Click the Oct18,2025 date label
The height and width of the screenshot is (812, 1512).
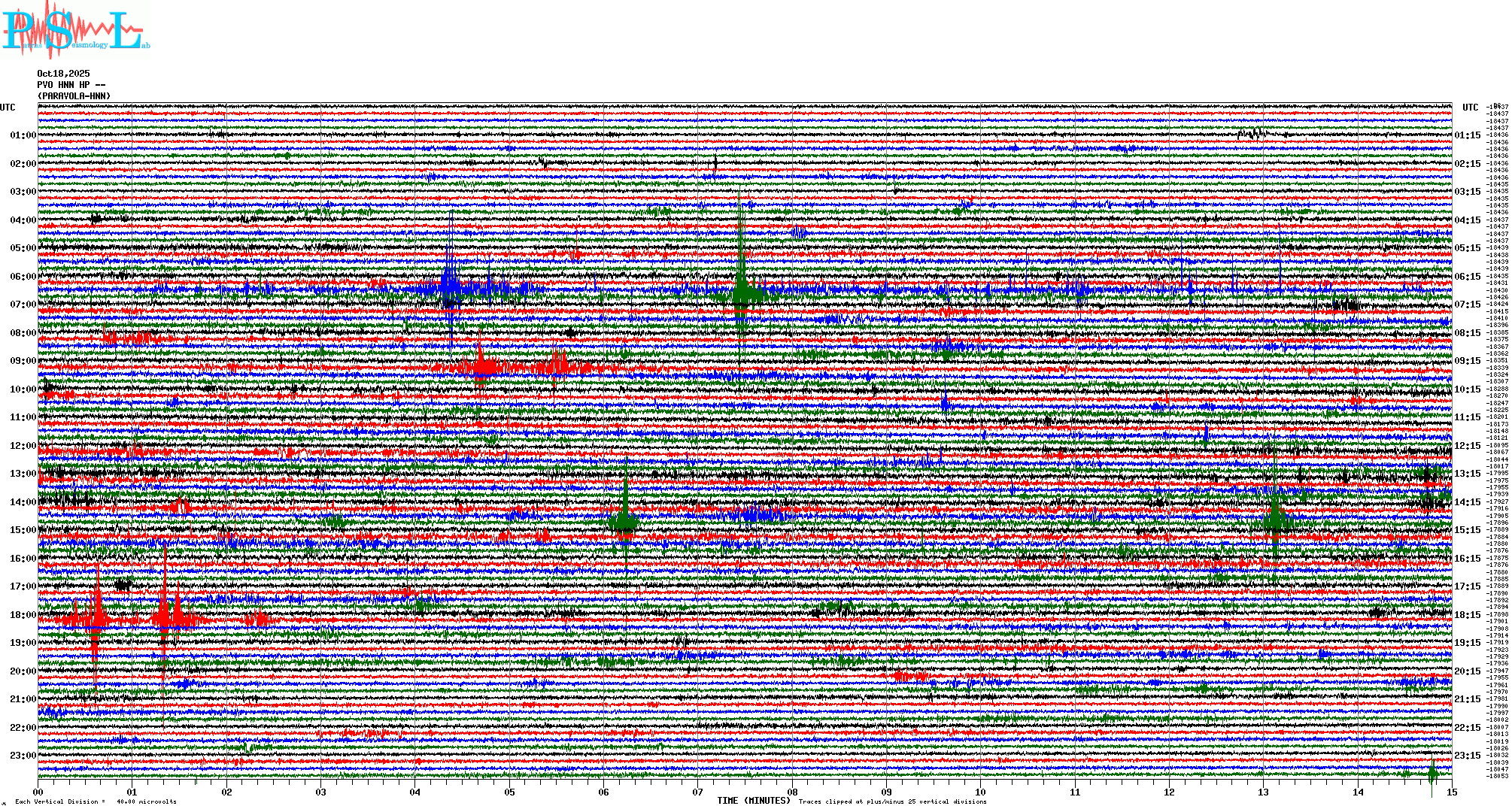63,74
